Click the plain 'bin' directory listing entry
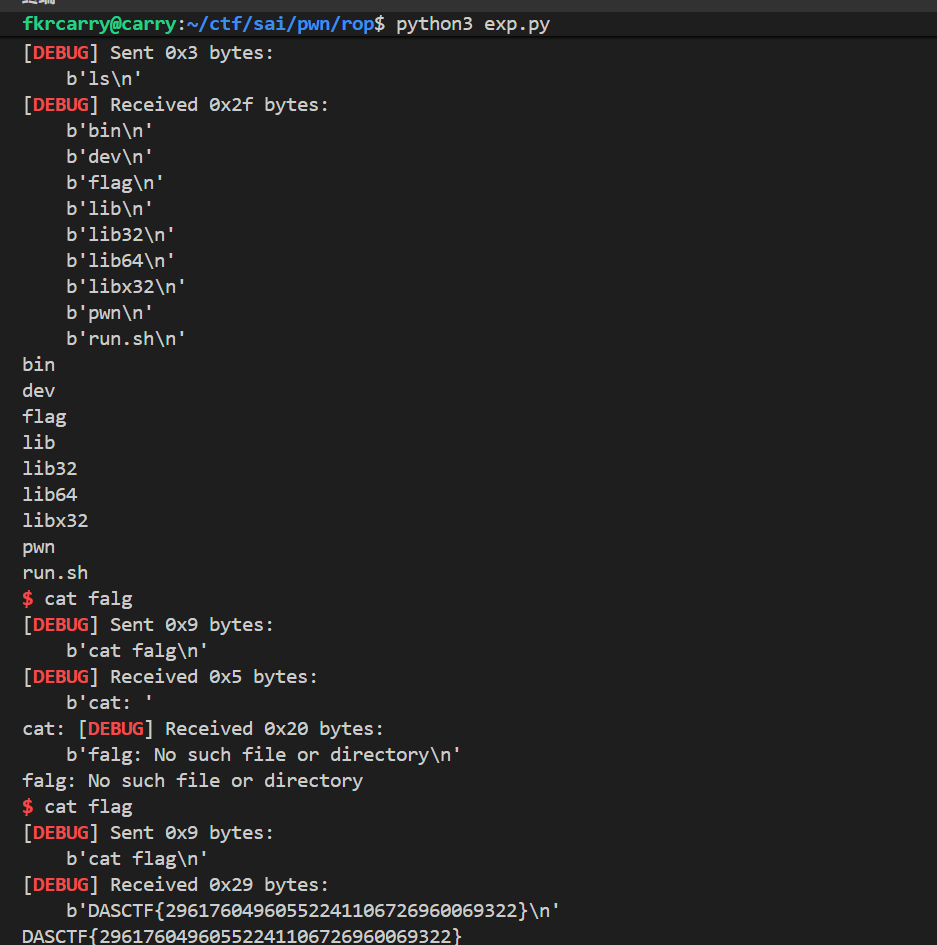Image resolution: width=937 pixels, height=945 pixels. [x=39, y=364]
